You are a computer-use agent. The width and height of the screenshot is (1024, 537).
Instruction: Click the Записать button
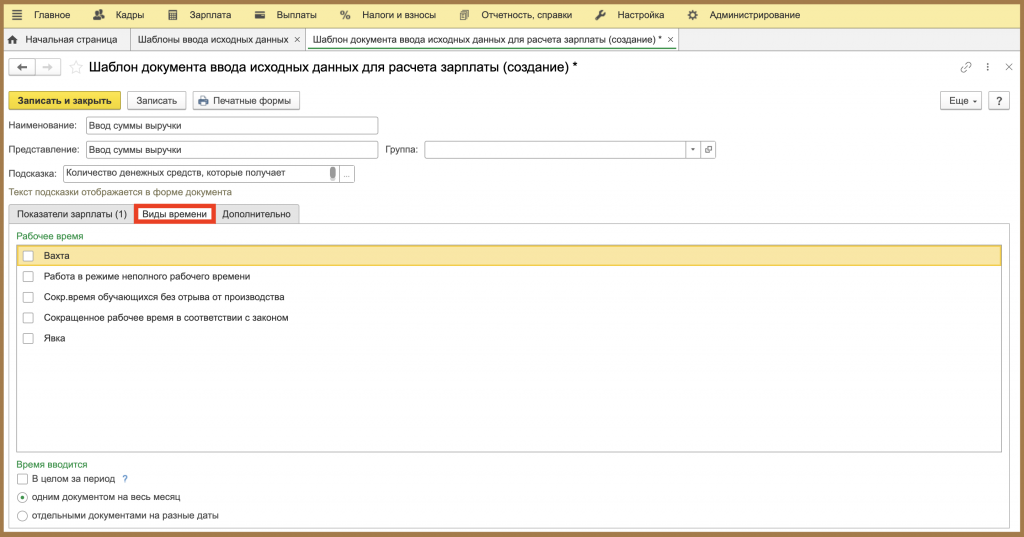click(157, 101)
